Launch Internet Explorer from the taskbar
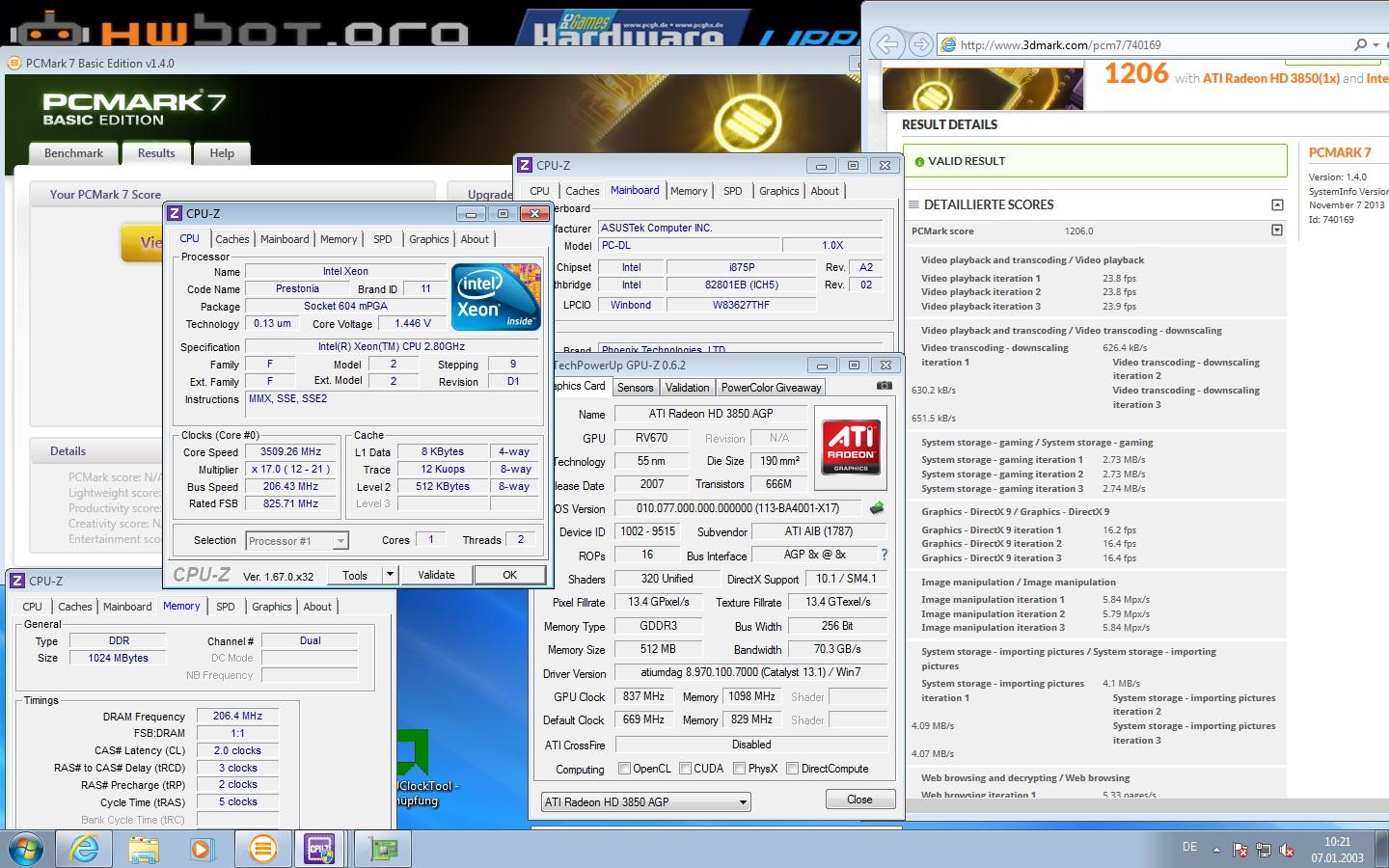 tap(84, 849)
